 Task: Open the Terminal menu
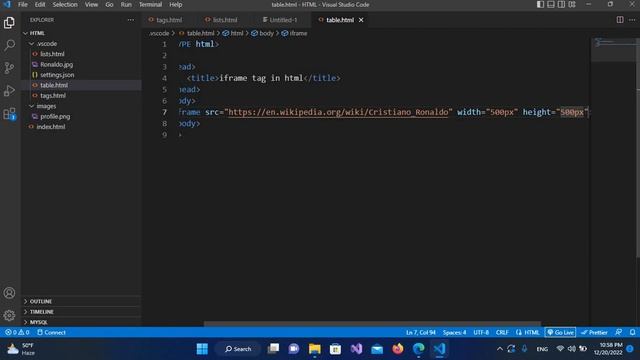(151, 4)
